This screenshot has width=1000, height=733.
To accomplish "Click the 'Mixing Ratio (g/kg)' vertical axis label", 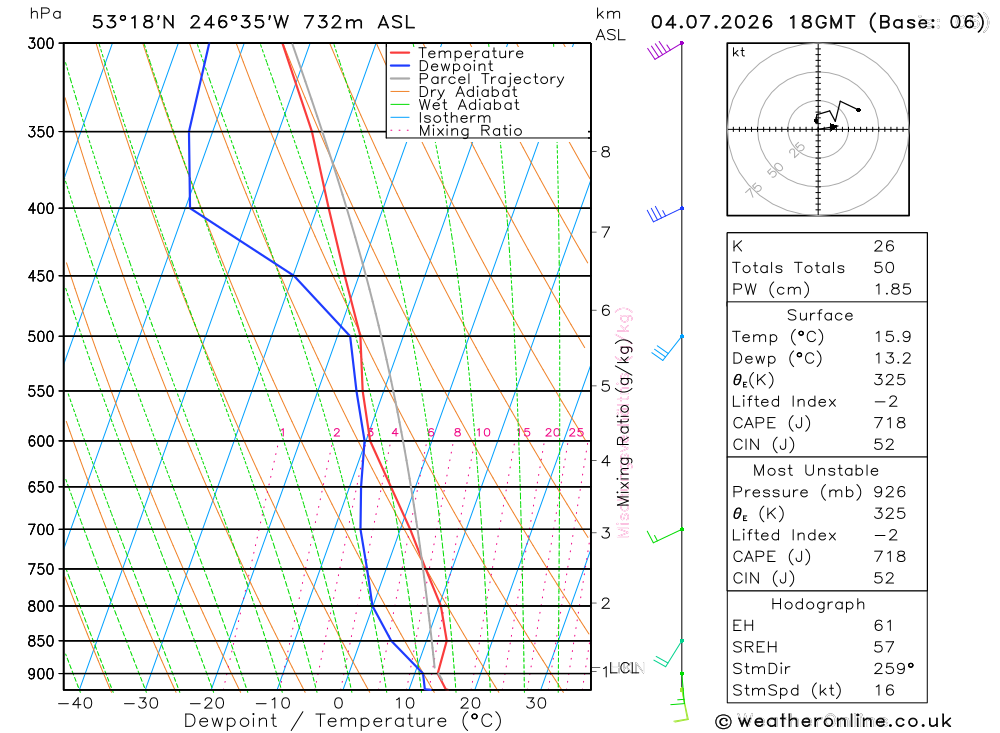I will click(x=624, y=422).
